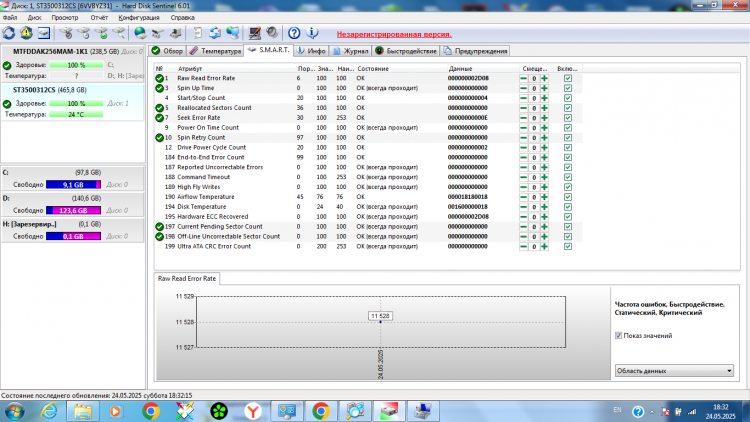The width and height of the screenshot is (750, 422).
Task: Click the green status icon of Raw Read Error Rate
Action: click(x=159, y=78)
